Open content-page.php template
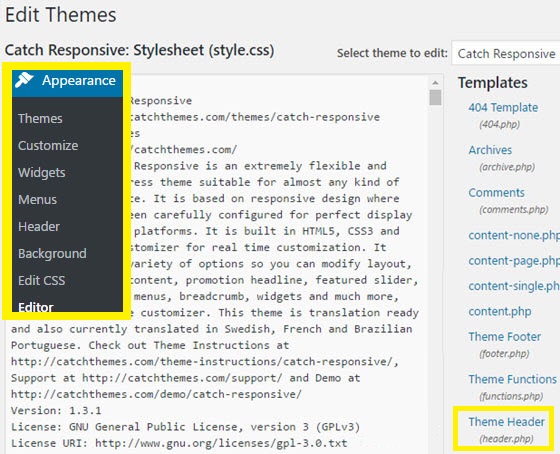Viewport: 560px width, 454px height. 514,261
